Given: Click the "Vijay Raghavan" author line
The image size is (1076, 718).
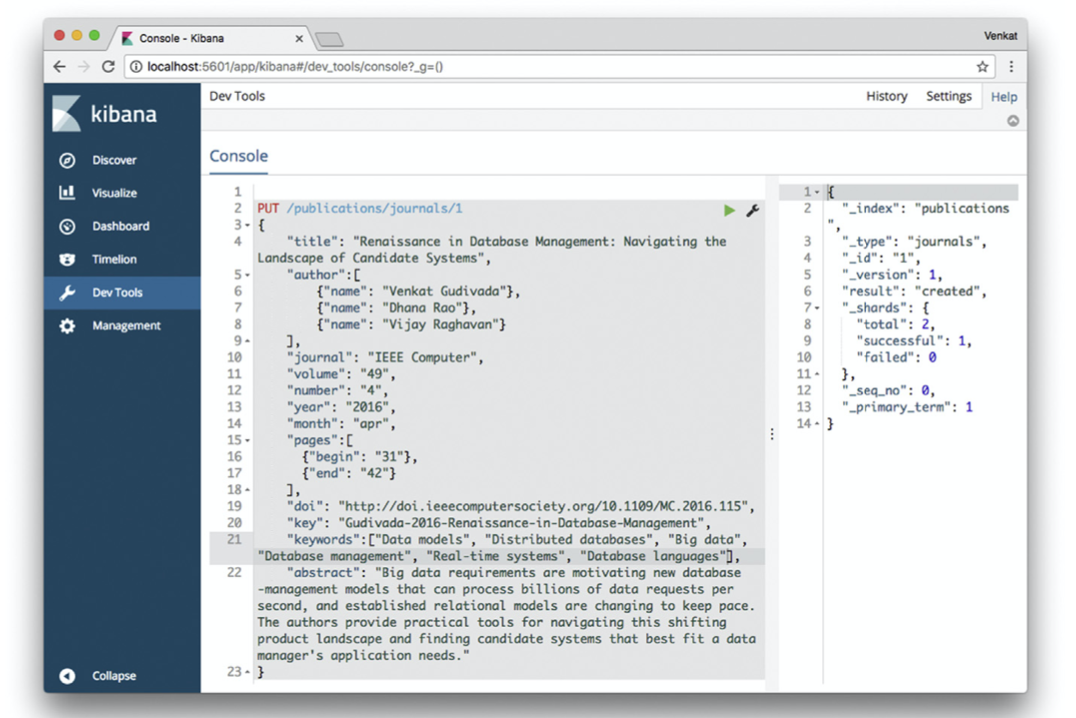Looking at the screenshot, I should coord(410,325).
